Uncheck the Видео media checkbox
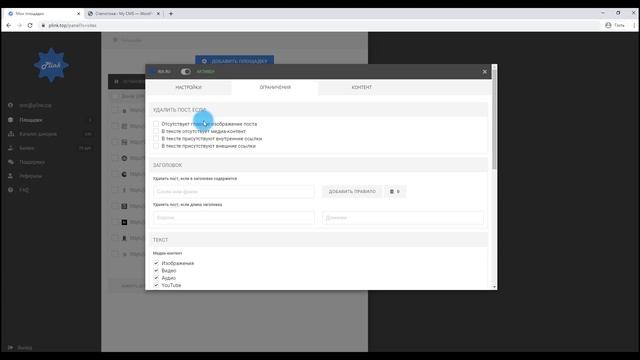 click(x=156, y=271)
